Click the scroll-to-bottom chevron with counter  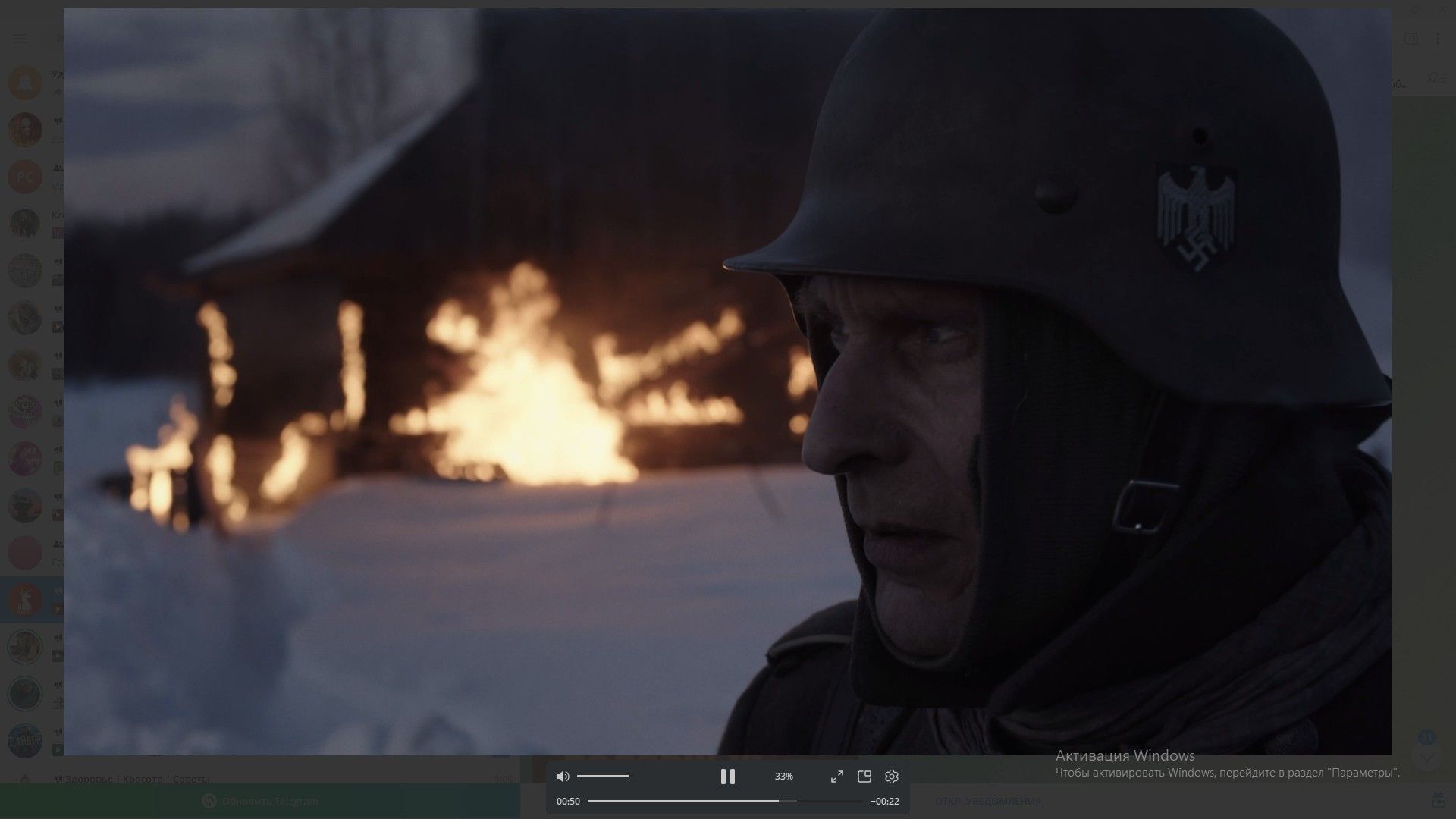point(1426,756)
